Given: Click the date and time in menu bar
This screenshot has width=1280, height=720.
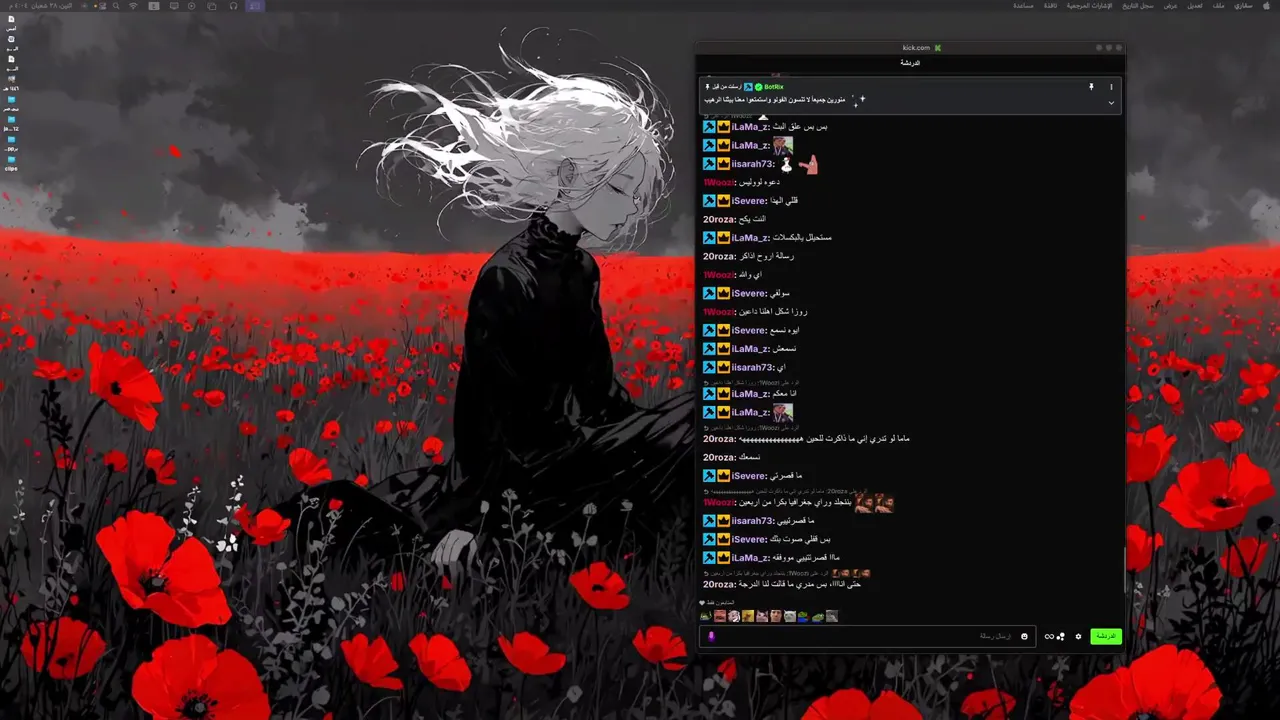Looking at the screenshot, I should (x=40, y=6).
